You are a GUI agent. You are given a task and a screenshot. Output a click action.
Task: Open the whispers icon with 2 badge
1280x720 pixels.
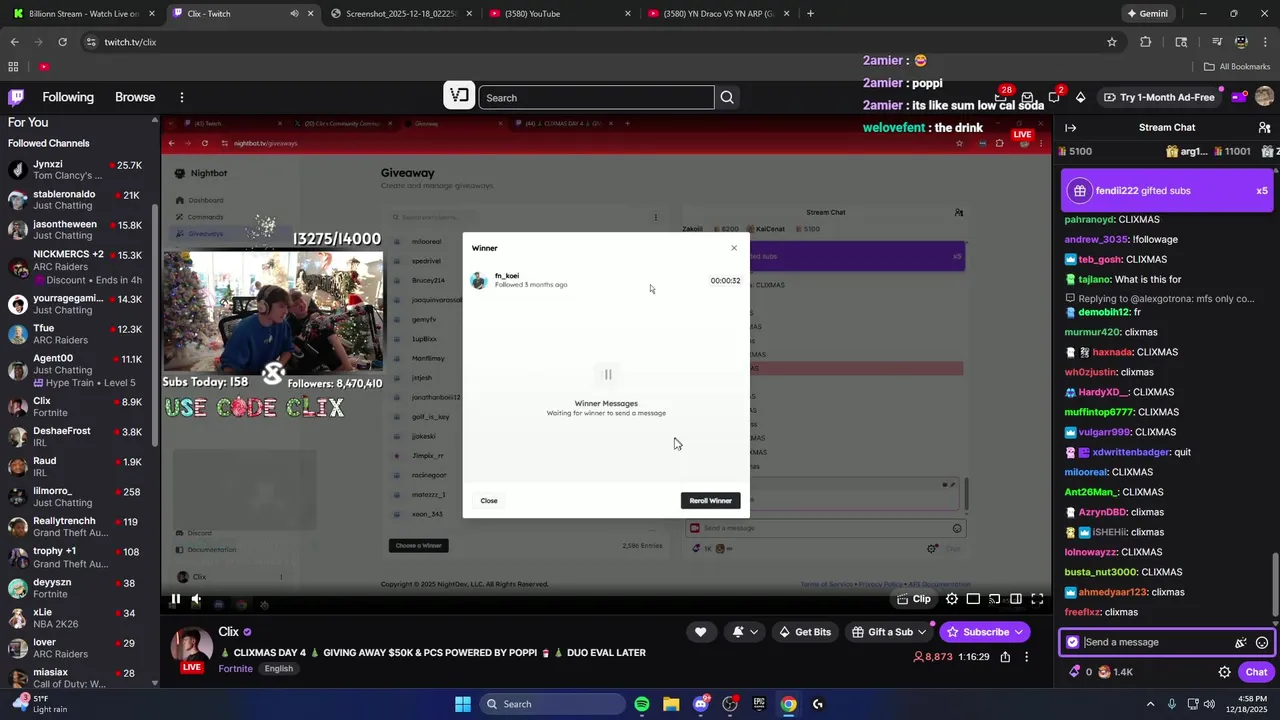(x=1054, y=97)
